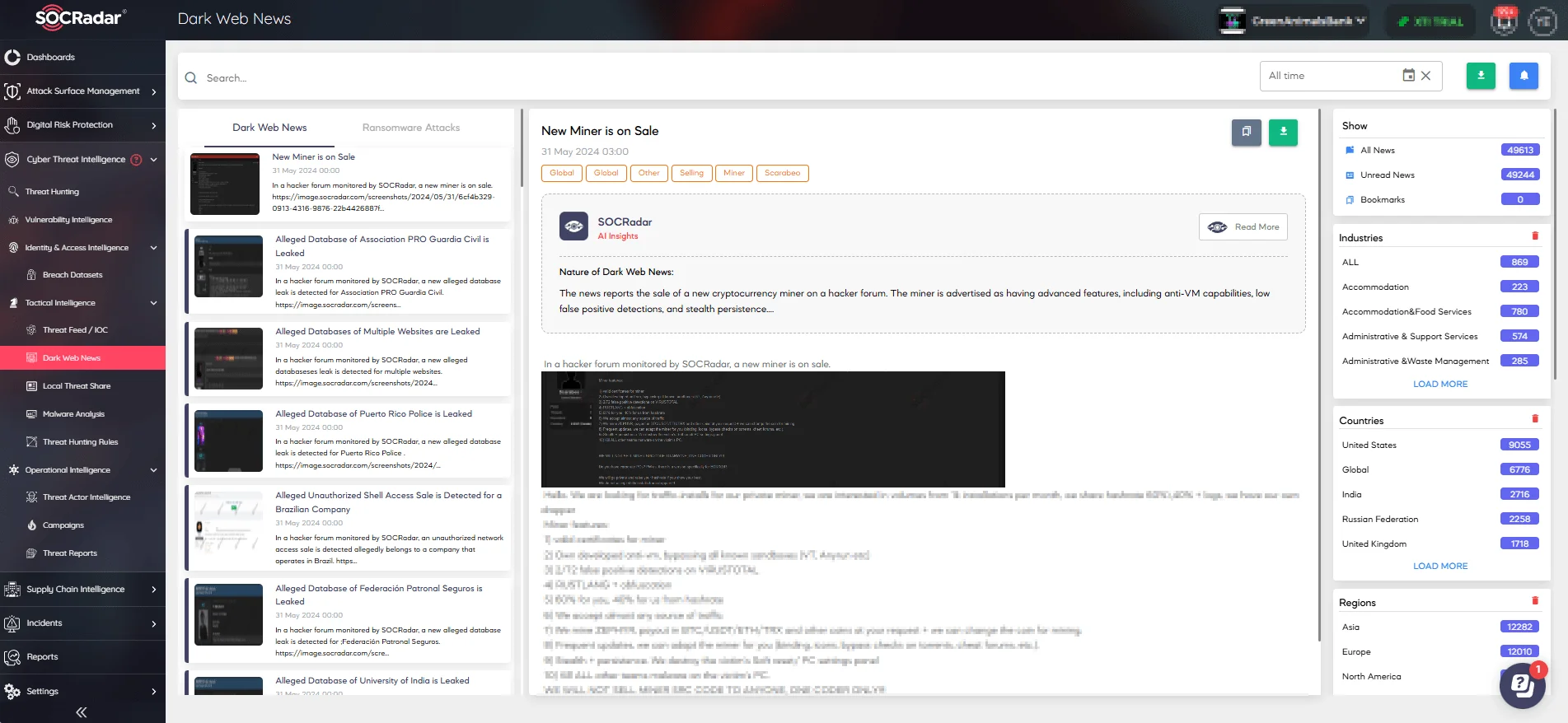
Task: Click the Selling tag
Action: point(691,173)
